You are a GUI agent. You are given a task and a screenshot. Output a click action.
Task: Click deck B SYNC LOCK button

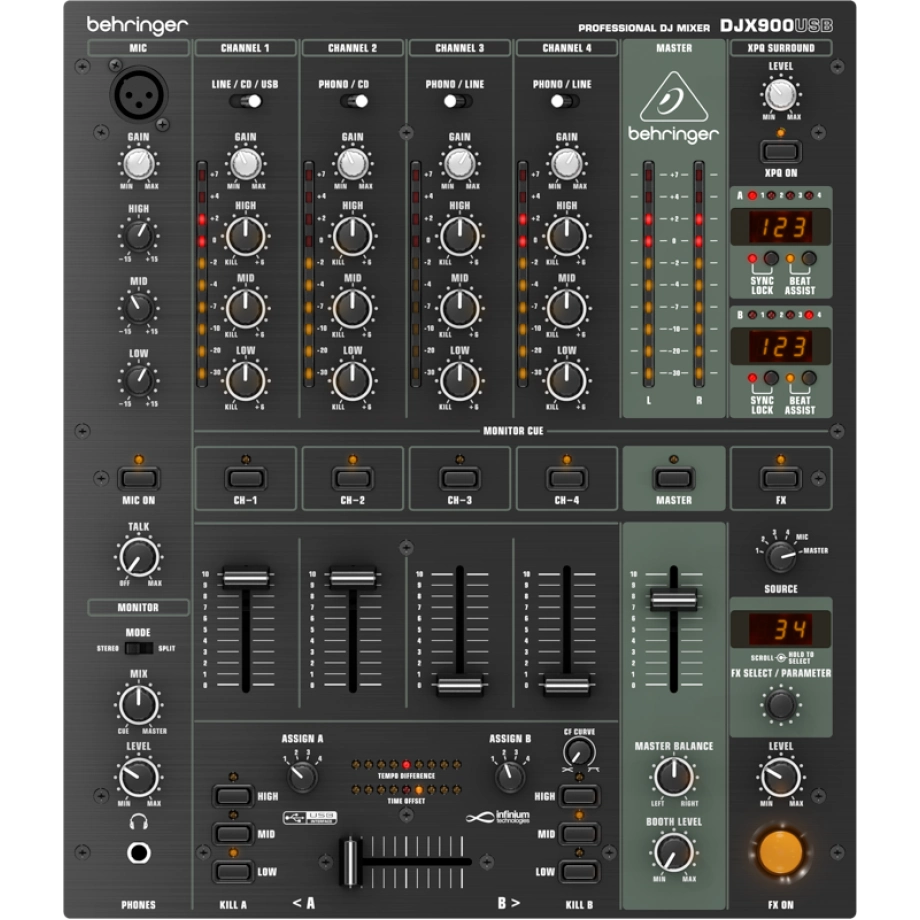771,378
